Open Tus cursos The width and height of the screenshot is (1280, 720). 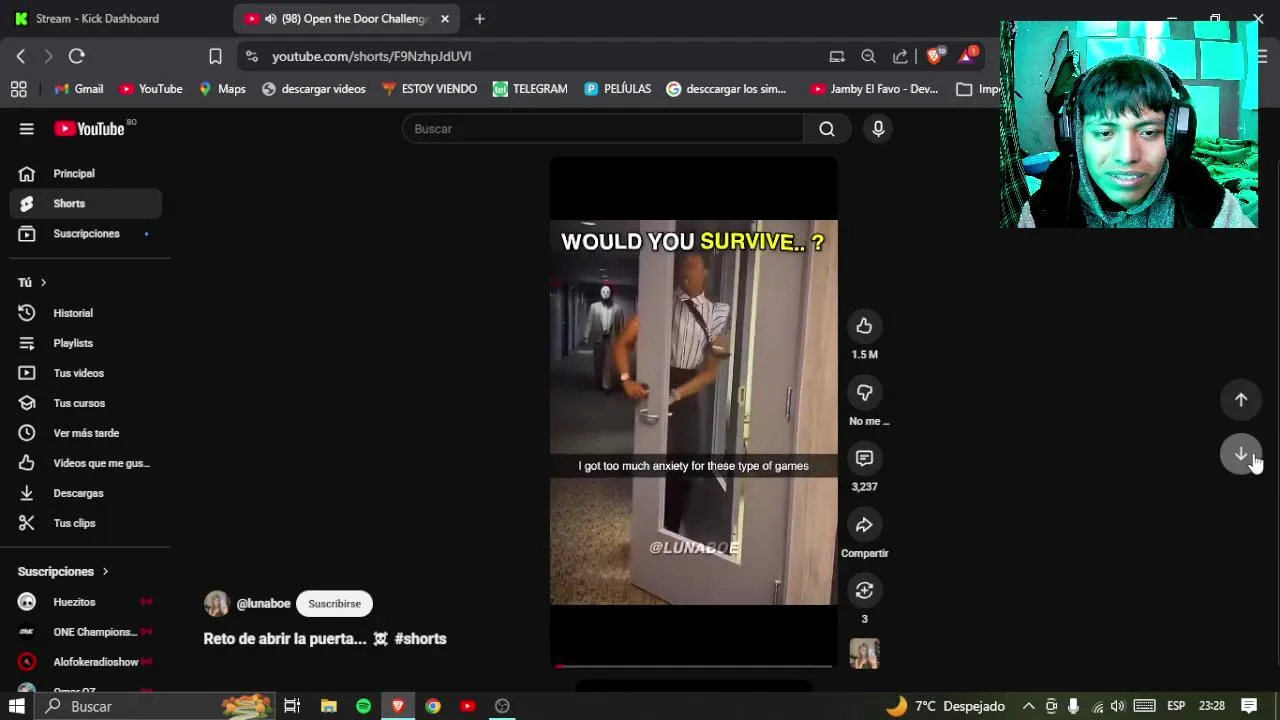(x=86, y=403)
